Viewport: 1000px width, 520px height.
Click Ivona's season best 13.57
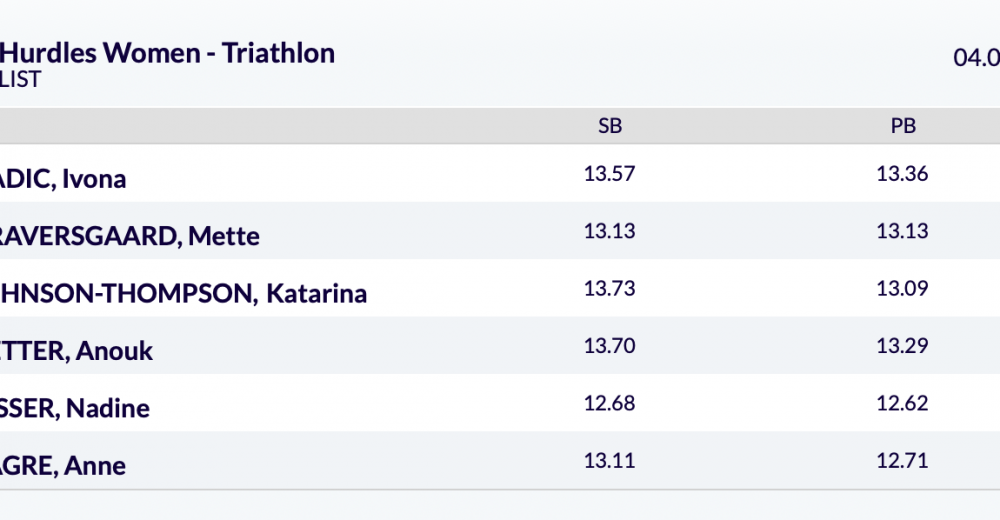[610, 174]
